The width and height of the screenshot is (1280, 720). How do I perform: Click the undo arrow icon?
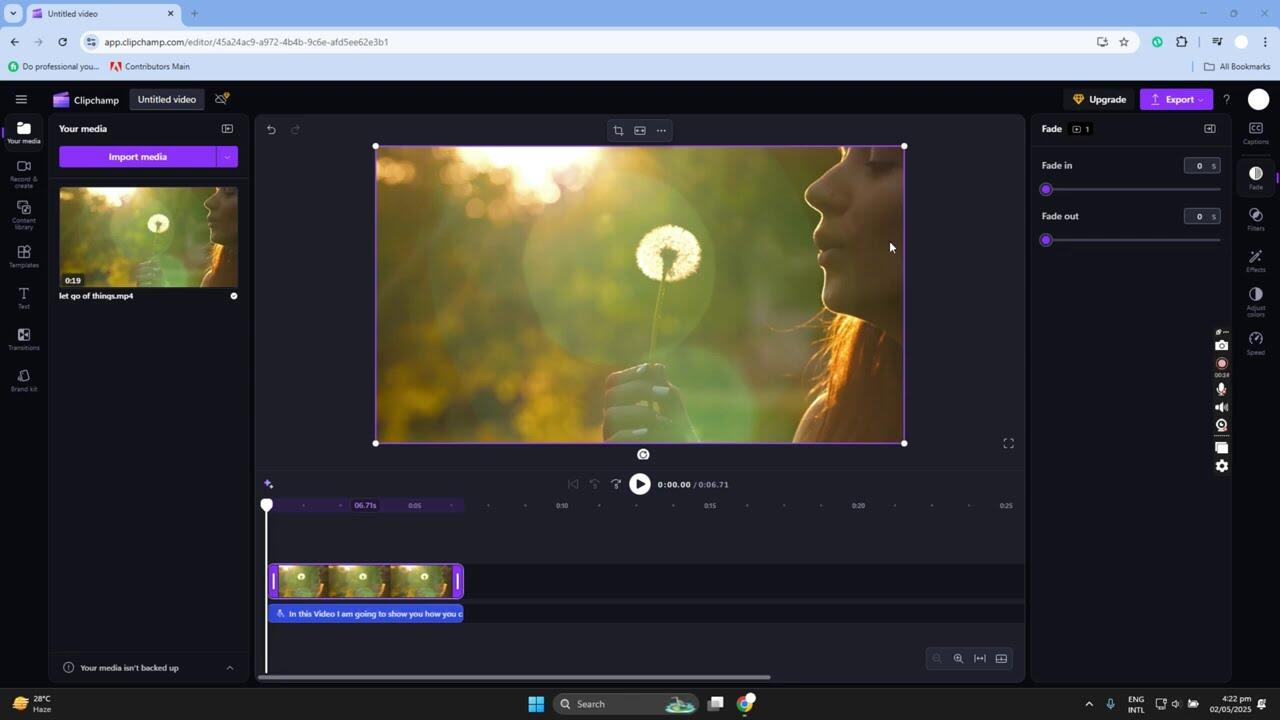[x=271, y=130]
